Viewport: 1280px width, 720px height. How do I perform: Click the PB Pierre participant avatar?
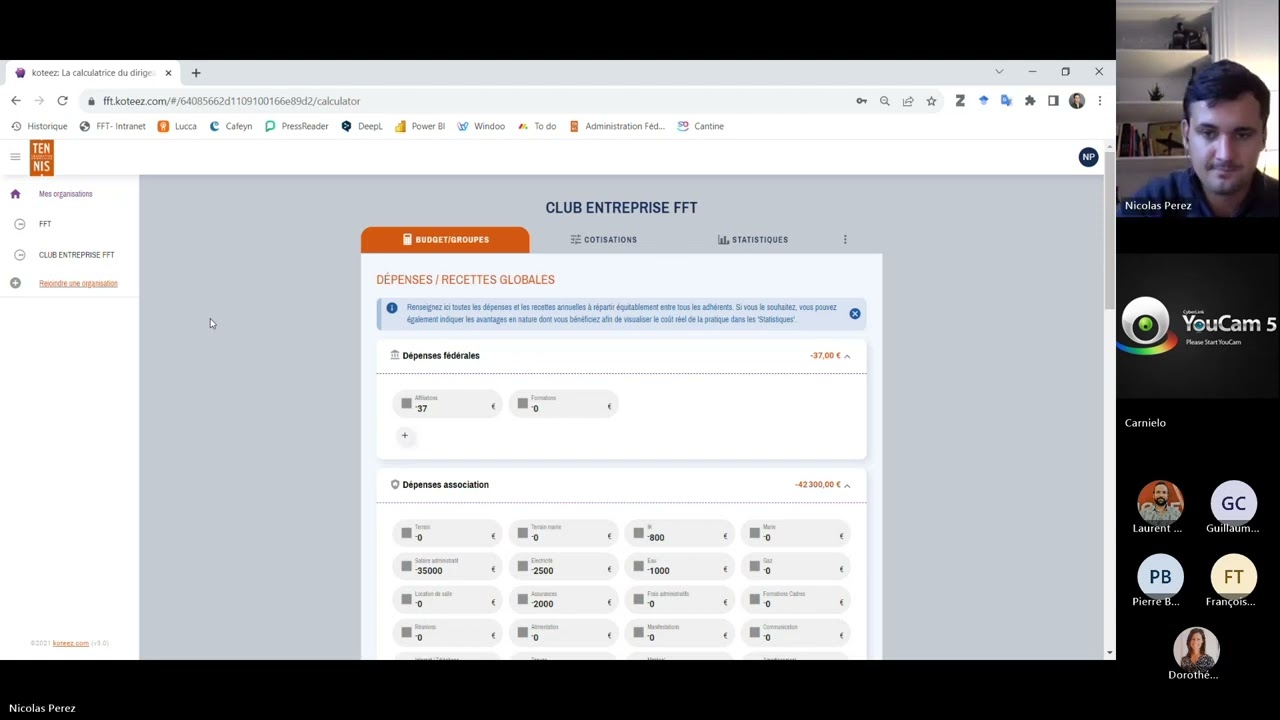coord(1160,577)
